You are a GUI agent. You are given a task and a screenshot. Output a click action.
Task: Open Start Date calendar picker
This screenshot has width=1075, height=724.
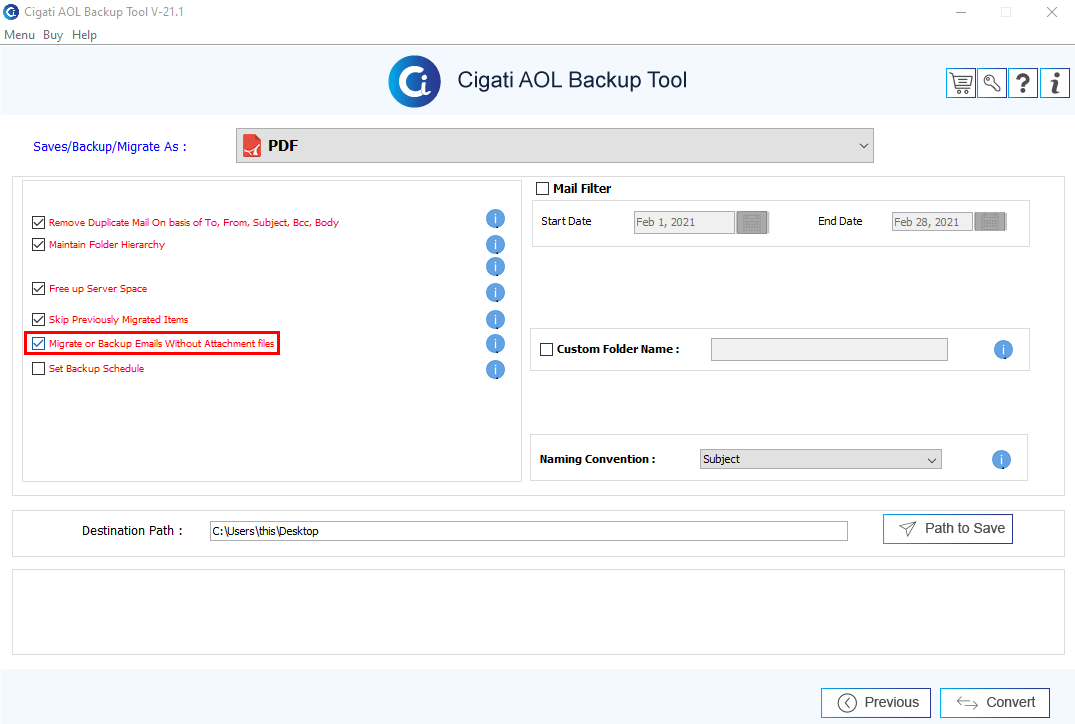click(x=752, y=222)
